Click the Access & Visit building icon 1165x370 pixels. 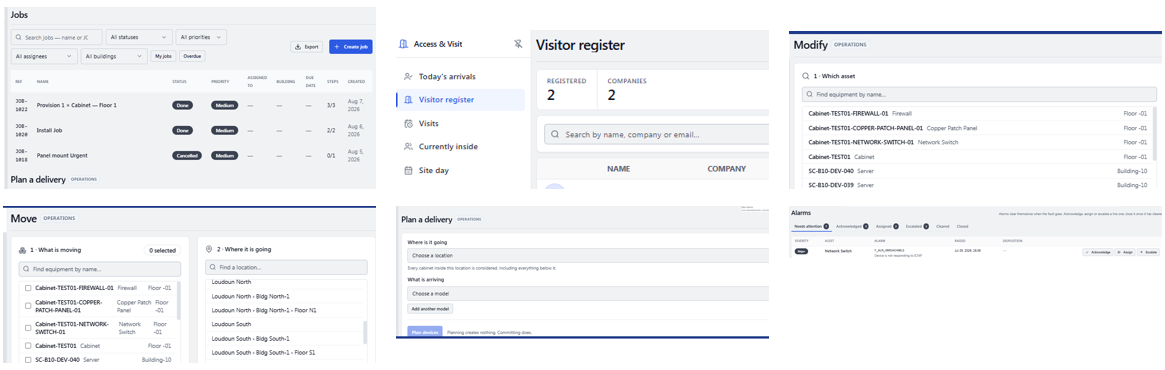(403, 45)
